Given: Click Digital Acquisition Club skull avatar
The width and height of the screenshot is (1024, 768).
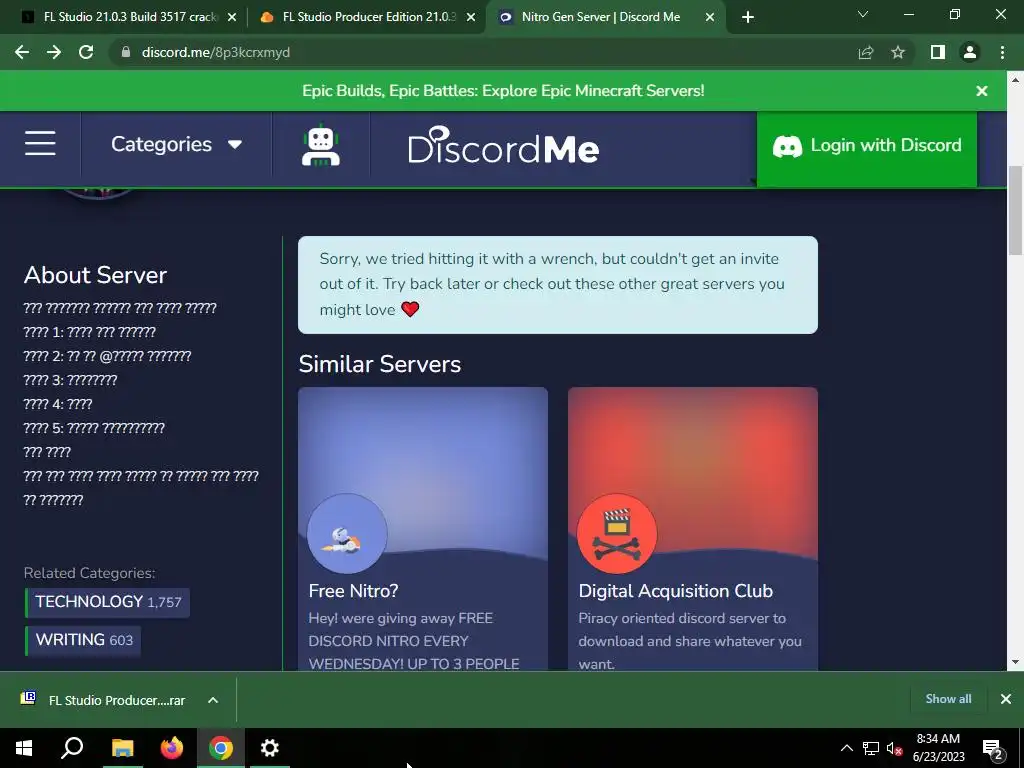Looking at the screenshot, I should tap(616, 534).
